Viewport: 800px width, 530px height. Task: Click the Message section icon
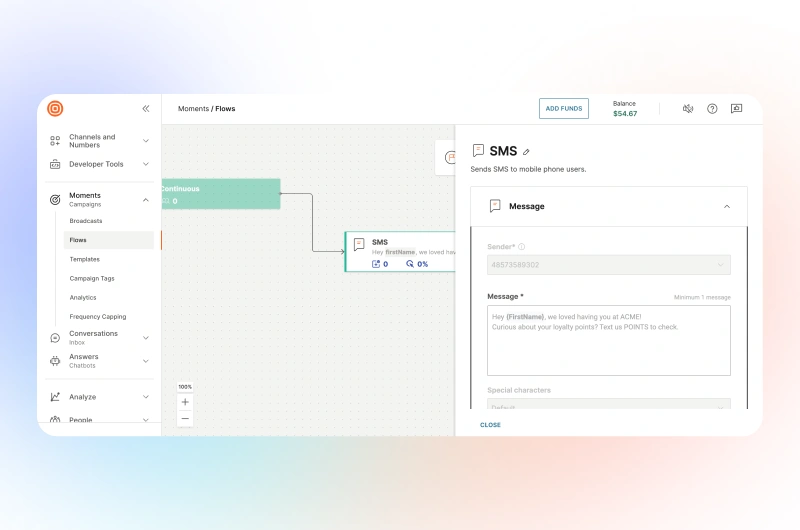(495, 206)
